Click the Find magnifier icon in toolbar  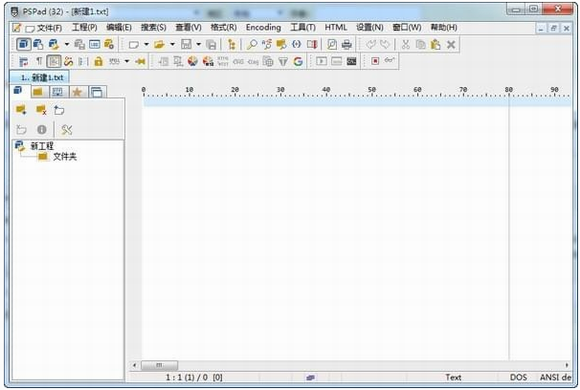click(252, 45)
